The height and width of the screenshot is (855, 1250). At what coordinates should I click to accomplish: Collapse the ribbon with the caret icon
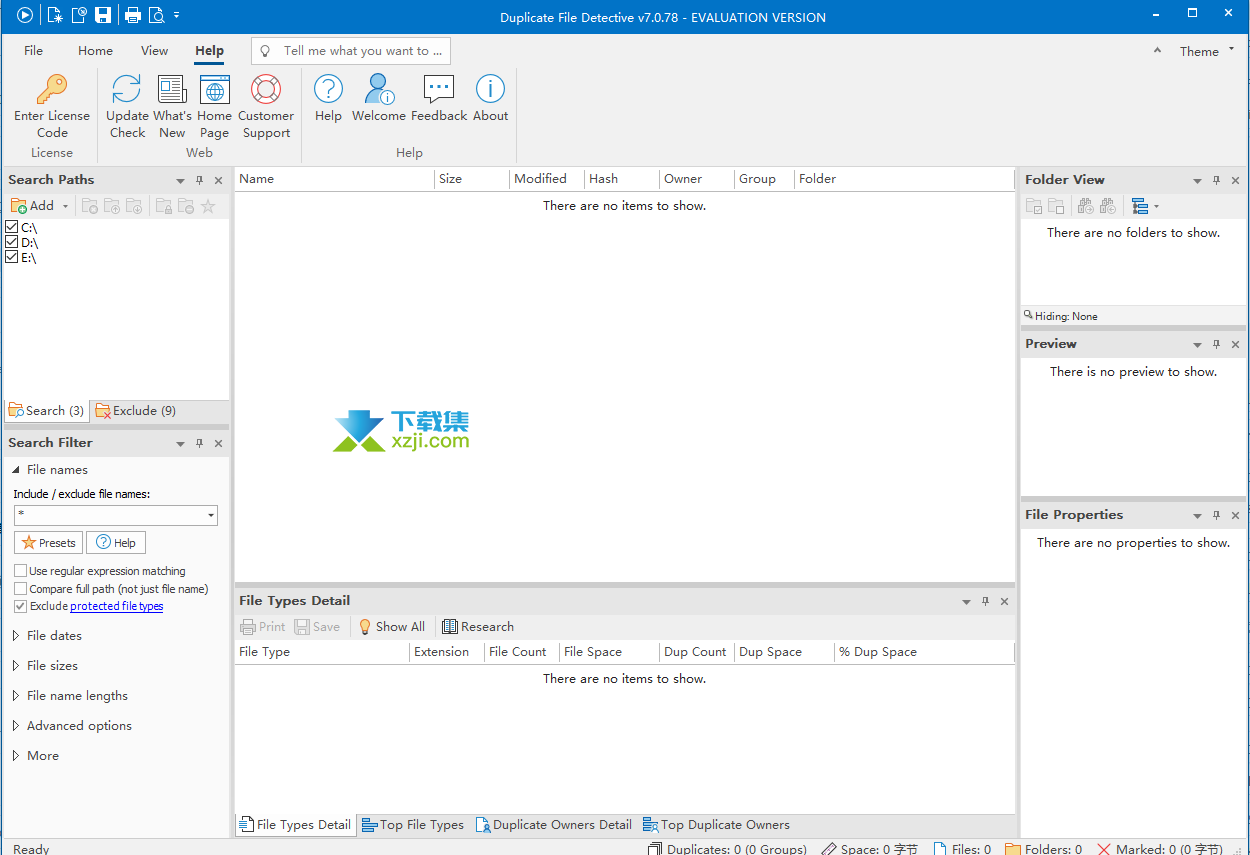[1157, 50]
